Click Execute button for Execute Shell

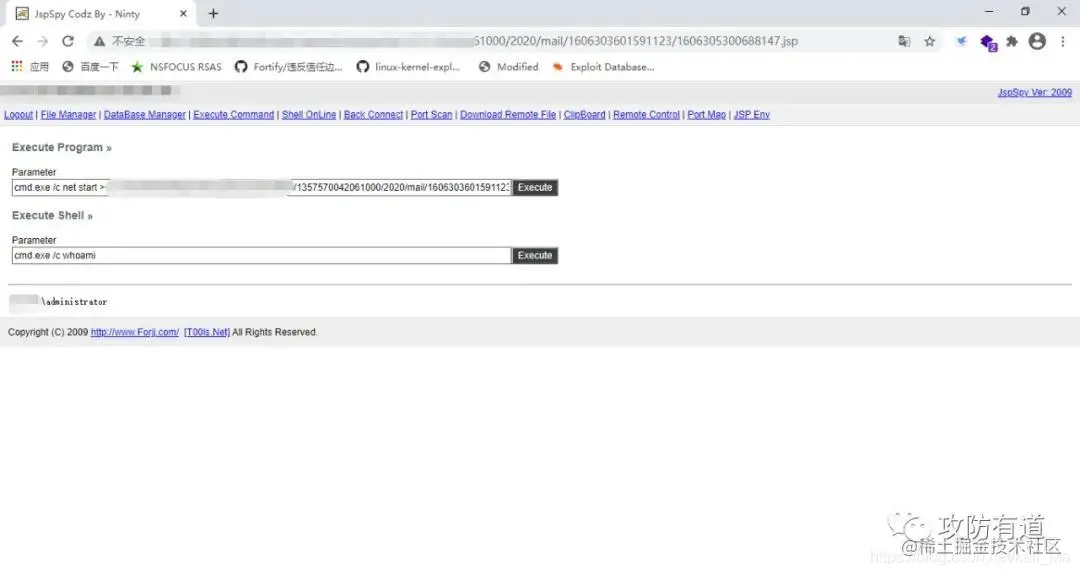534,255
